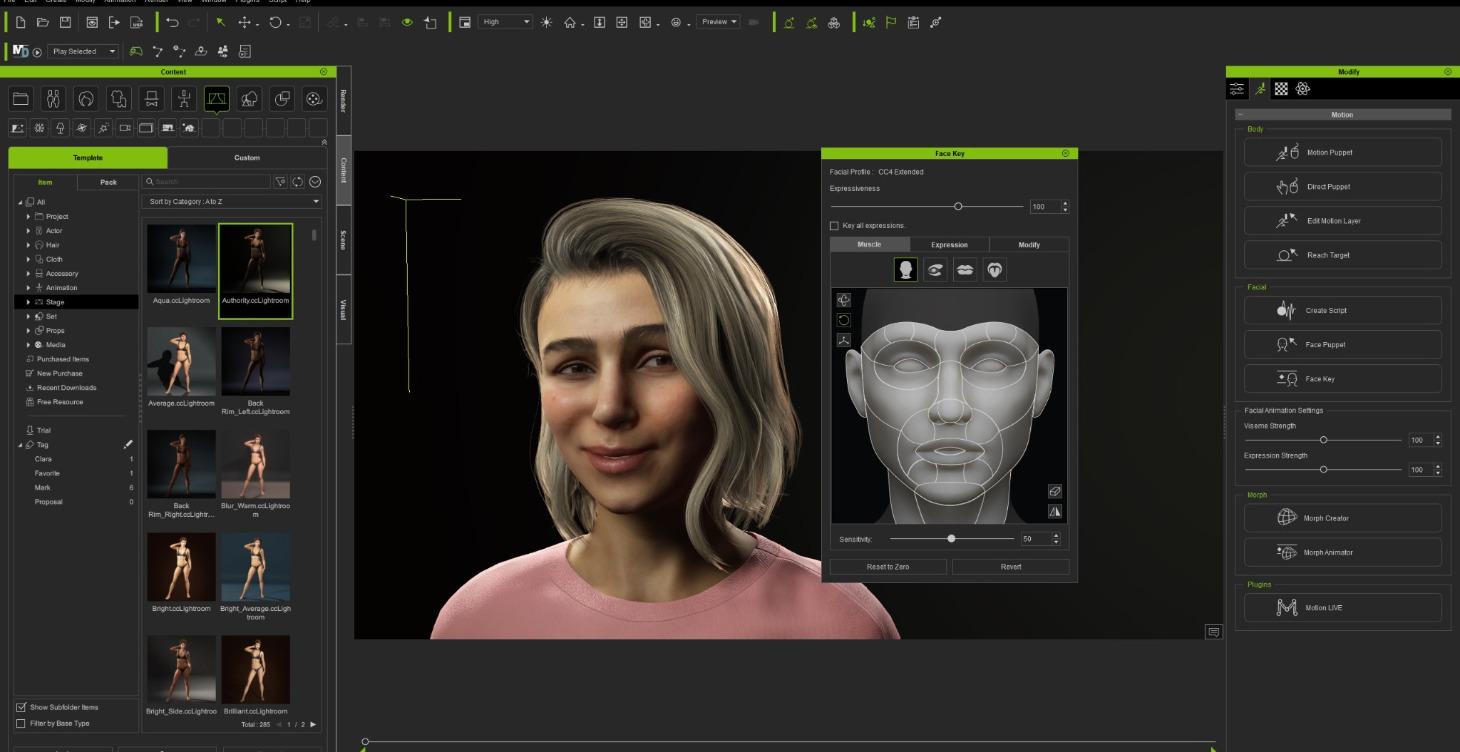Enable Filter by Base Type
This screenshot has width=1460, height=752.
[x=20, y=722]
